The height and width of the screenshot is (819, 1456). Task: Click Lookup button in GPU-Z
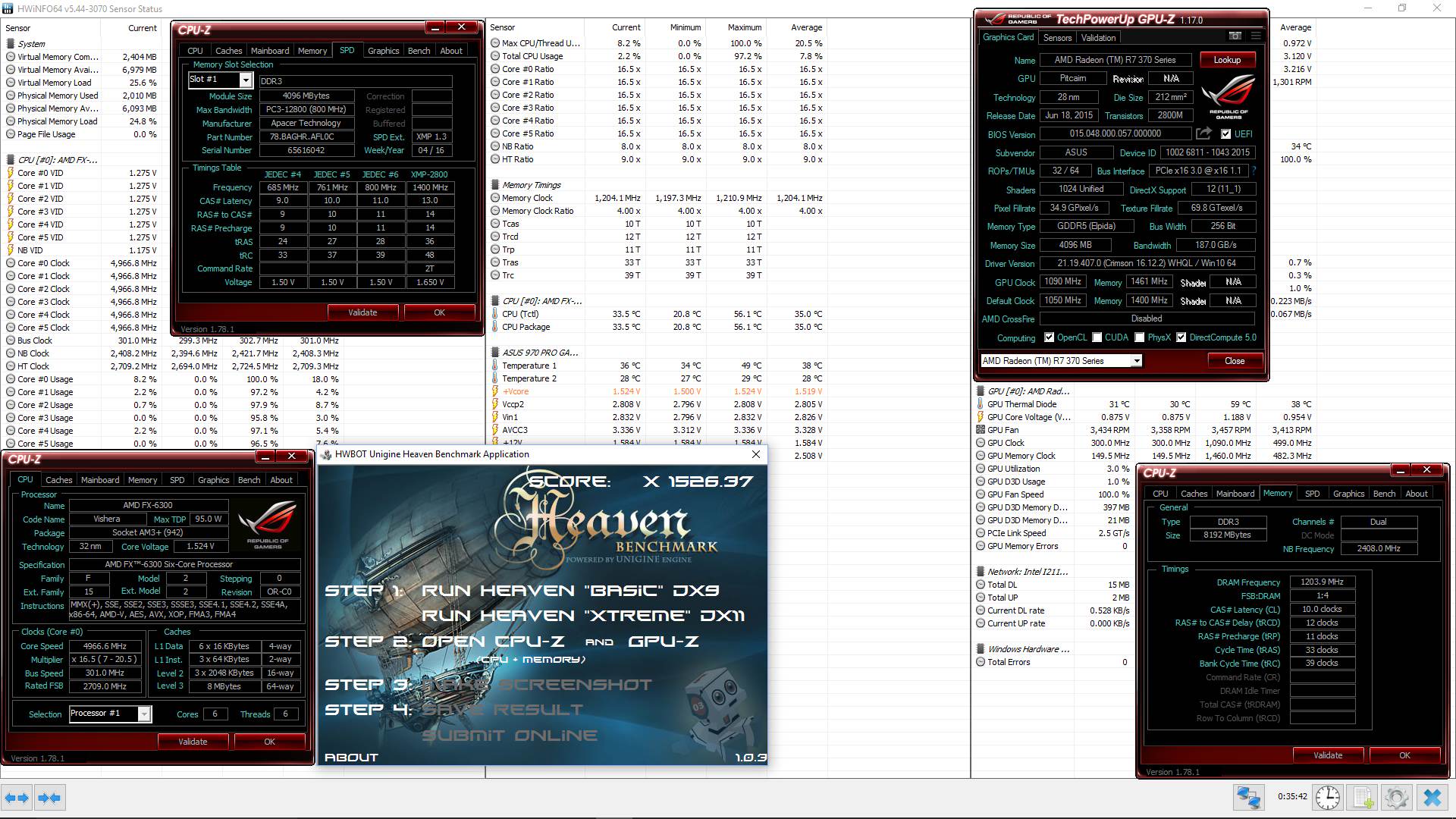[x=1227, y=60]
